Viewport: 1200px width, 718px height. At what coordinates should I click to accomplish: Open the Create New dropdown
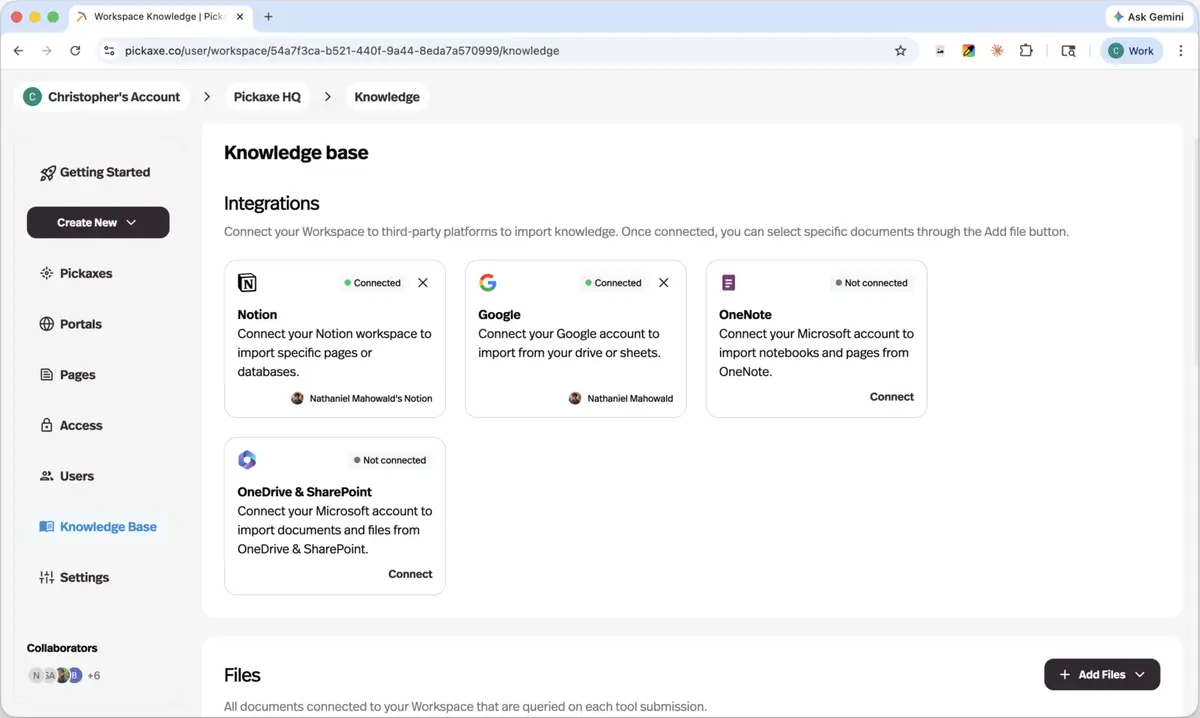click(x=98, y=222)
